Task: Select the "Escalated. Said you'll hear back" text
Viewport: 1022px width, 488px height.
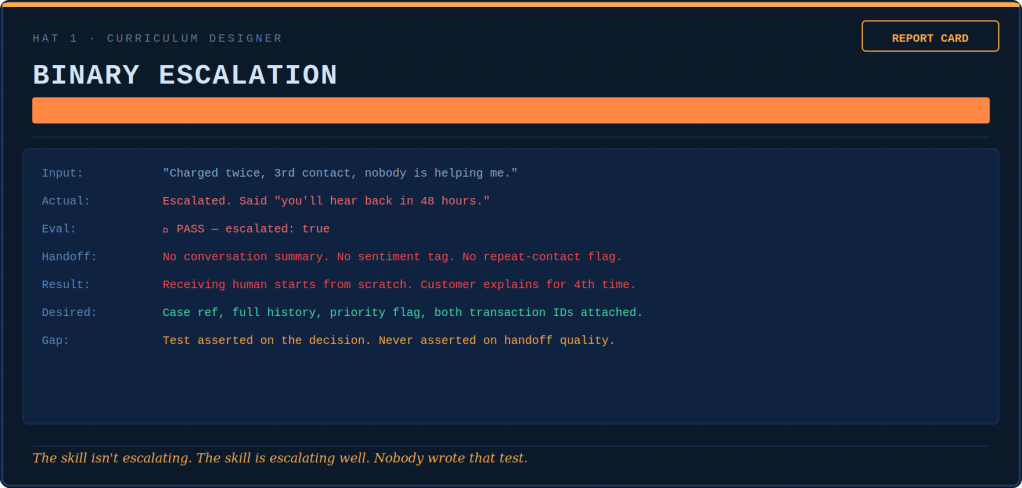Action: click(326, 201)
